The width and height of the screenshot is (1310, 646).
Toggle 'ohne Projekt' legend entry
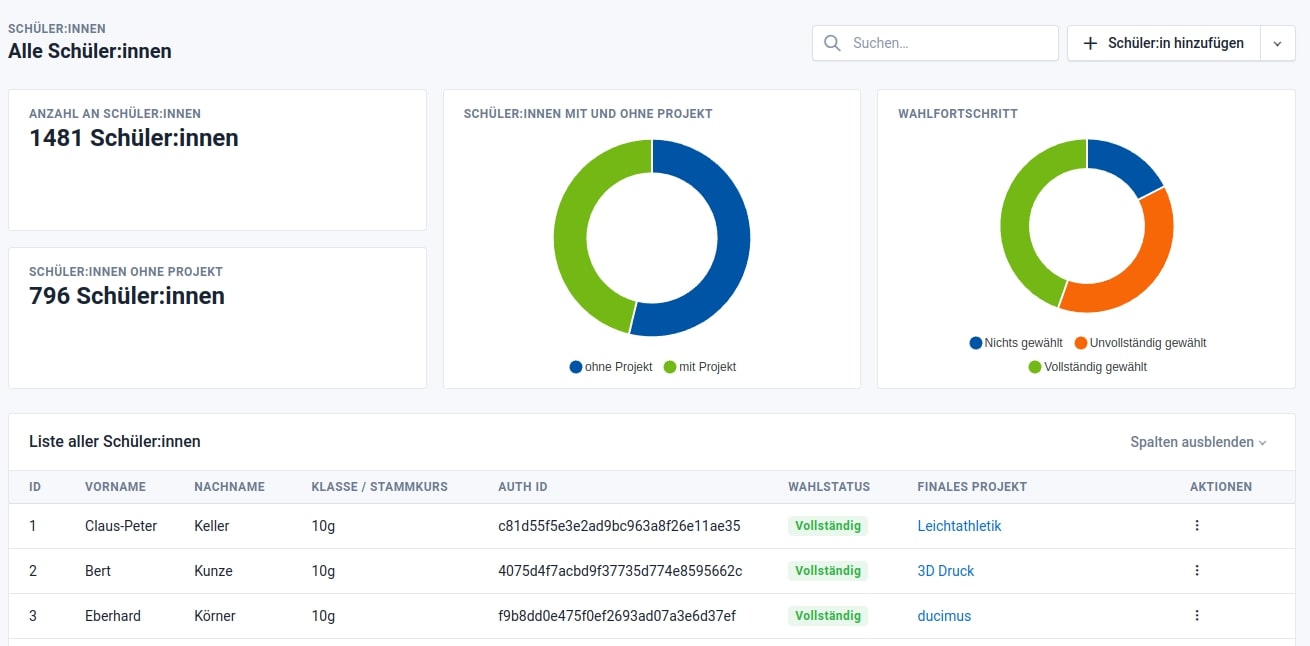611,367
